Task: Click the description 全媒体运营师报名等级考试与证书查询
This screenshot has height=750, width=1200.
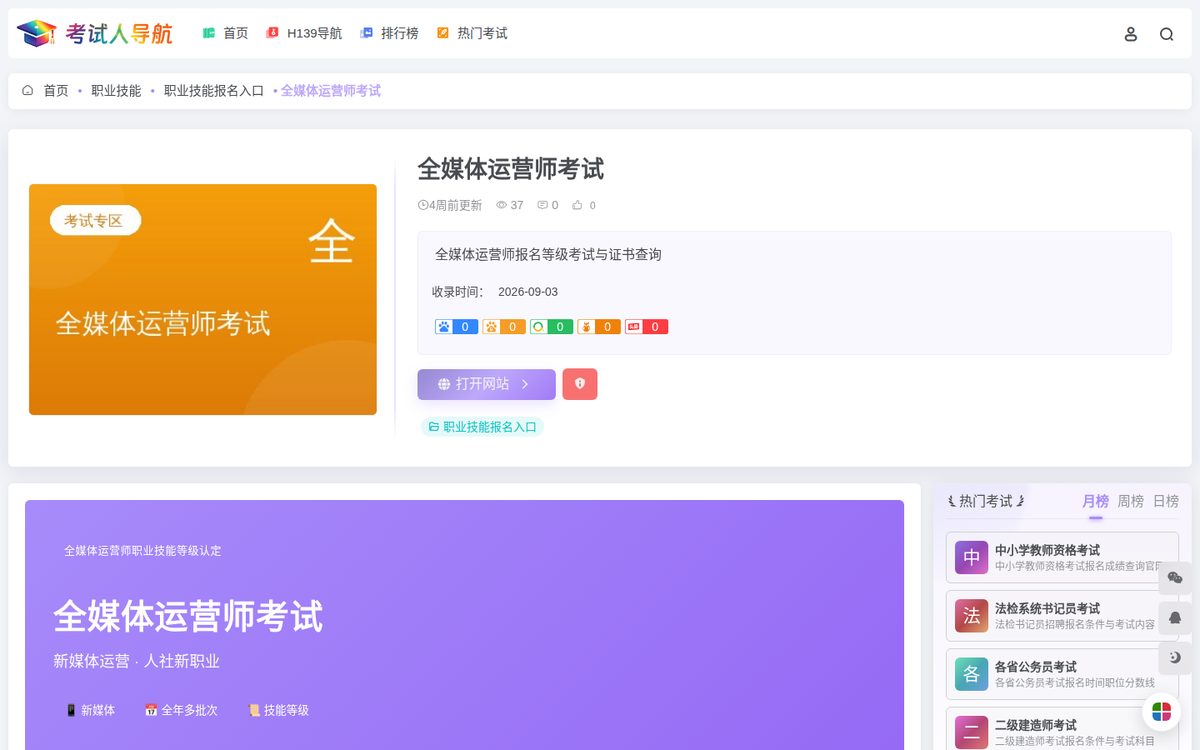Action: coord(548,255)
